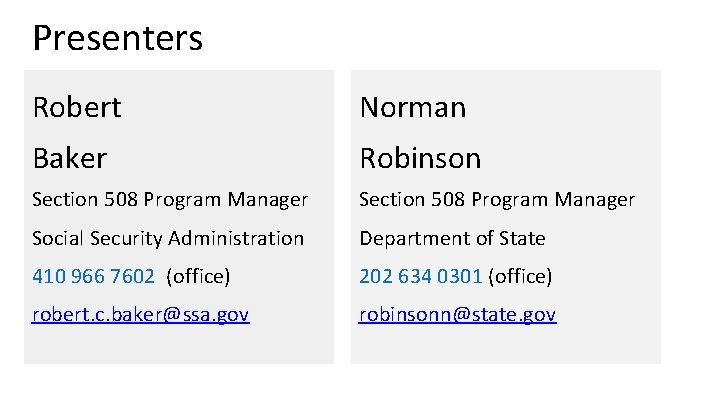Click empty gray area below robinsonn email
The width and height of the screenshot is (720, 405).
pyautogui.click(x=505, y=345)
